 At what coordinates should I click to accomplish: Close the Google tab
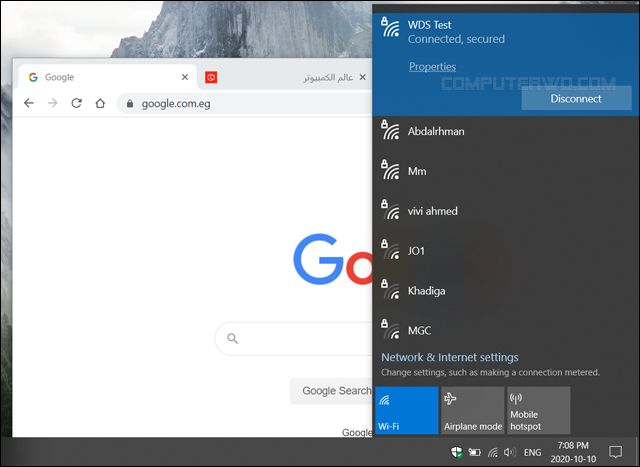coord(185,77)
